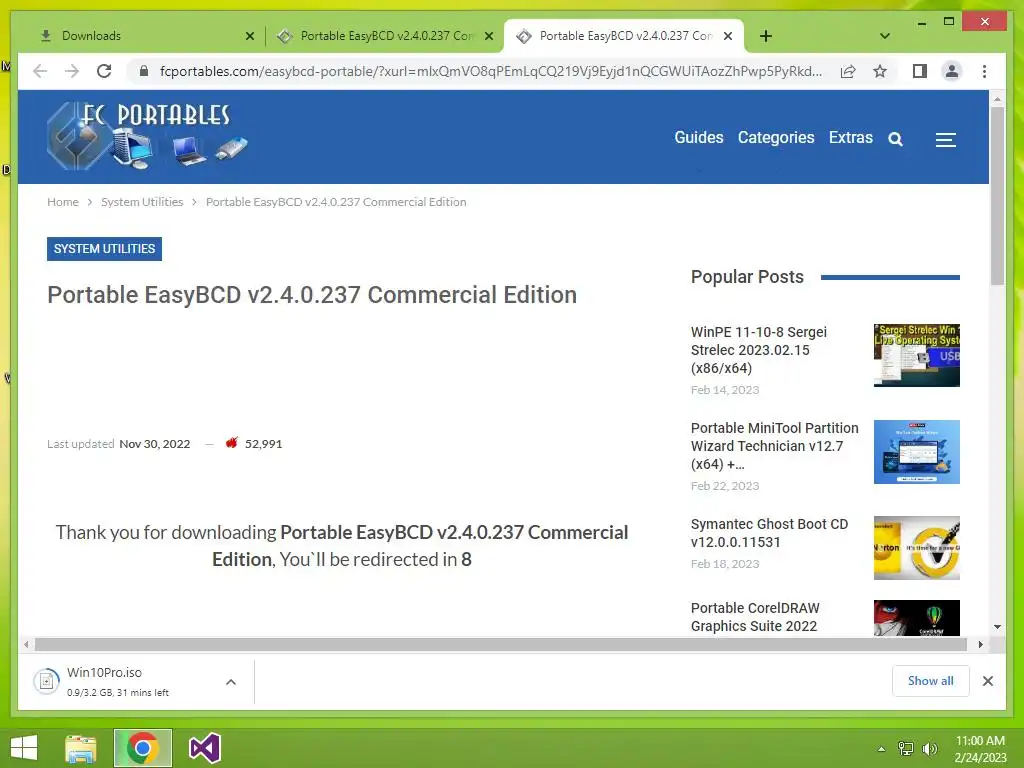Image resolution: width=1024 pixels, height=768 pixels.
Task: Click the scroll down arrow
Action: [x=997, y=627]
